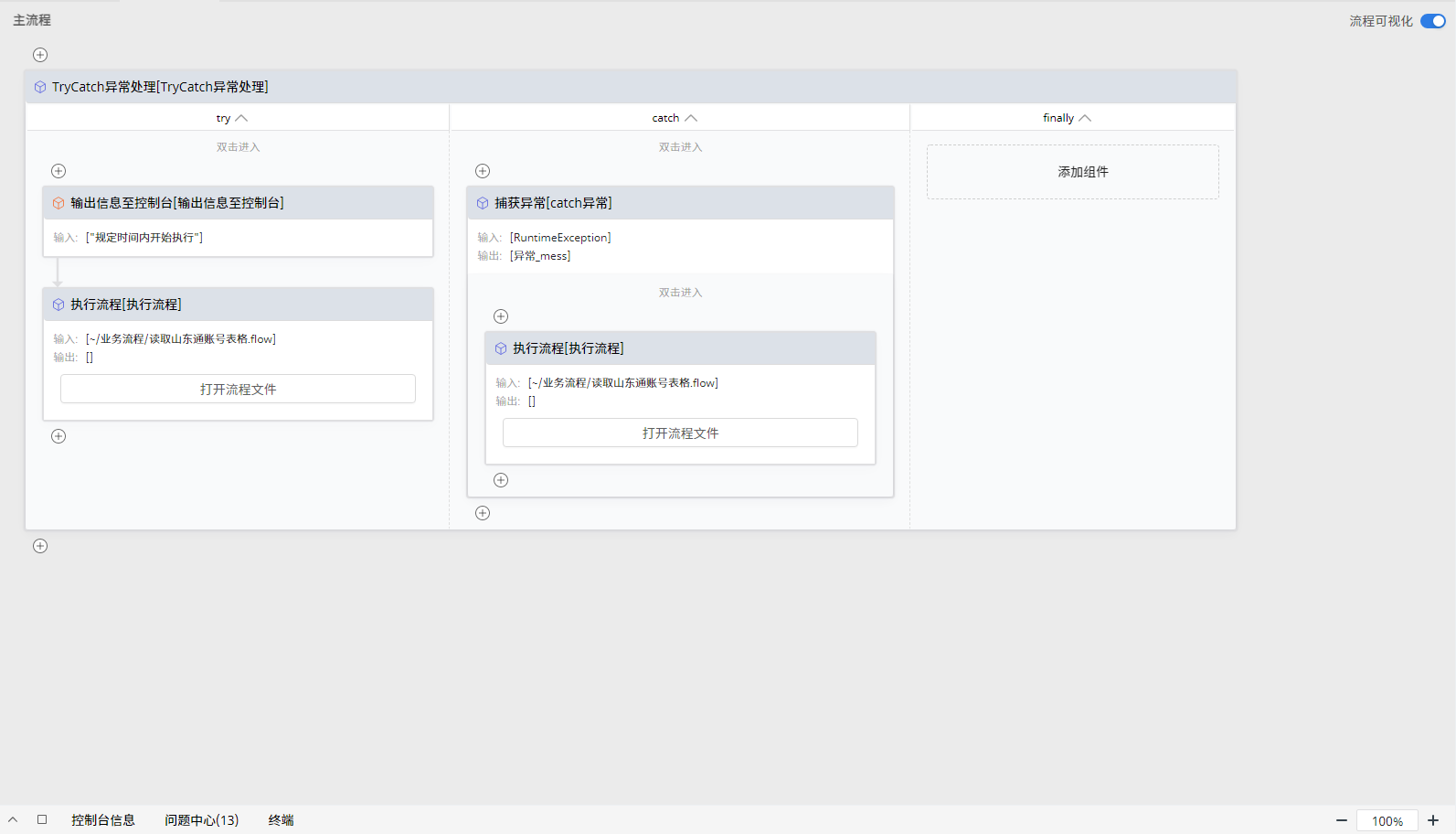This screenshot has width=1456, height=834.
Task: Click the zoom out minus icon
Action: (x=1342, y=821)
